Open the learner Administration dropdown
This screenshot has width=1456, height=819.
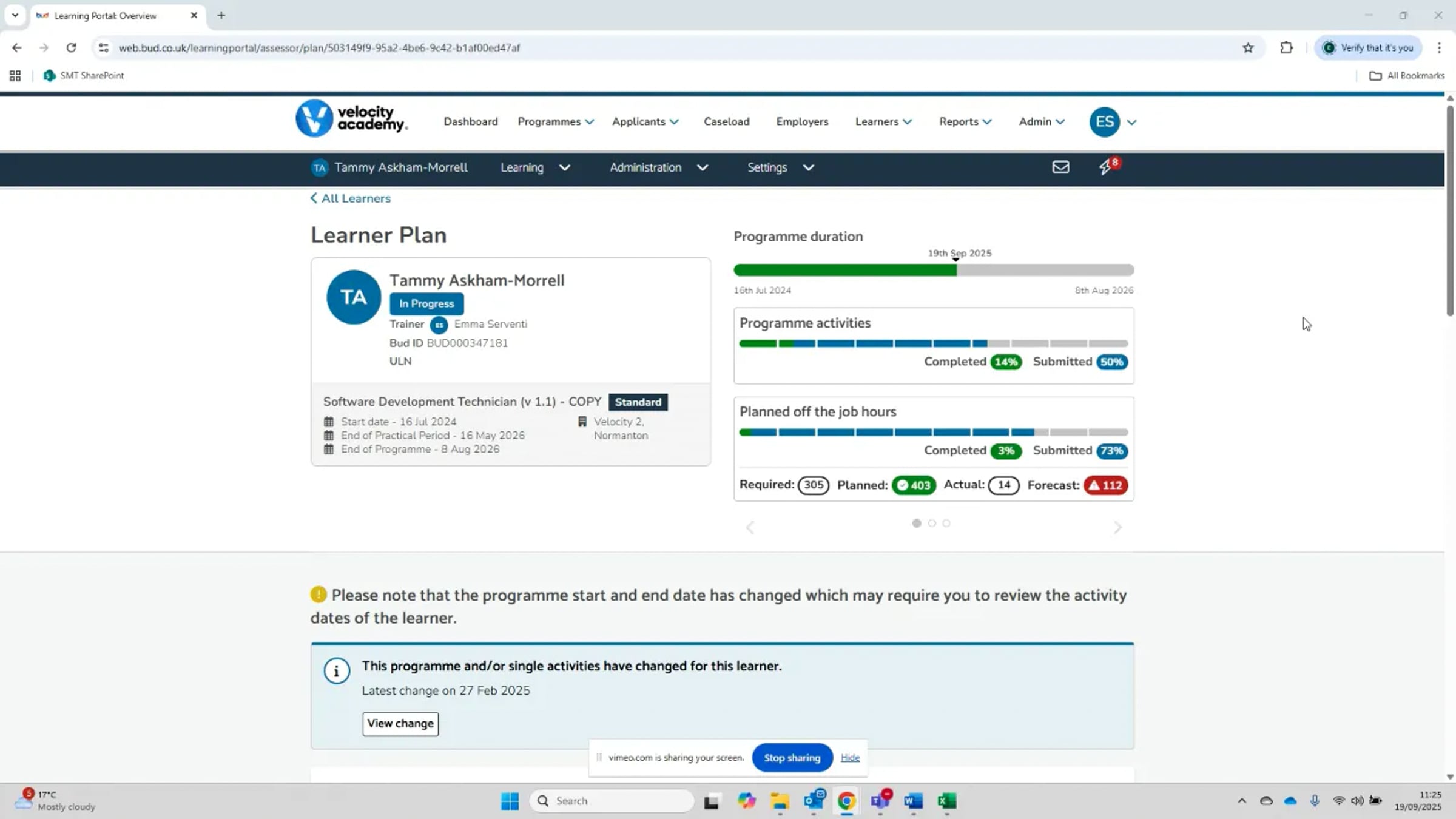(659, 167)
